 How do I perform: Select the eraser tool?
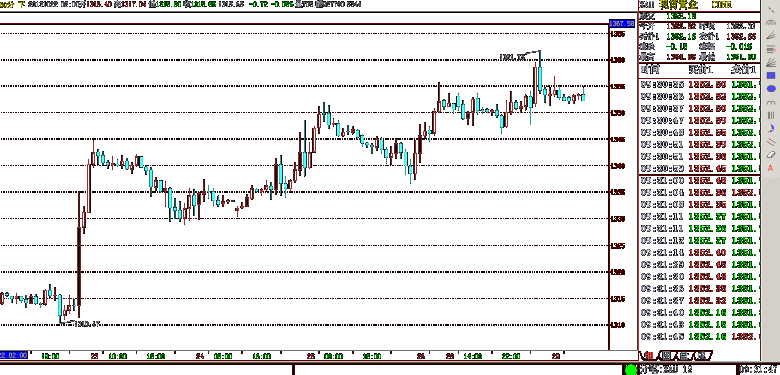tap(771, 155)
